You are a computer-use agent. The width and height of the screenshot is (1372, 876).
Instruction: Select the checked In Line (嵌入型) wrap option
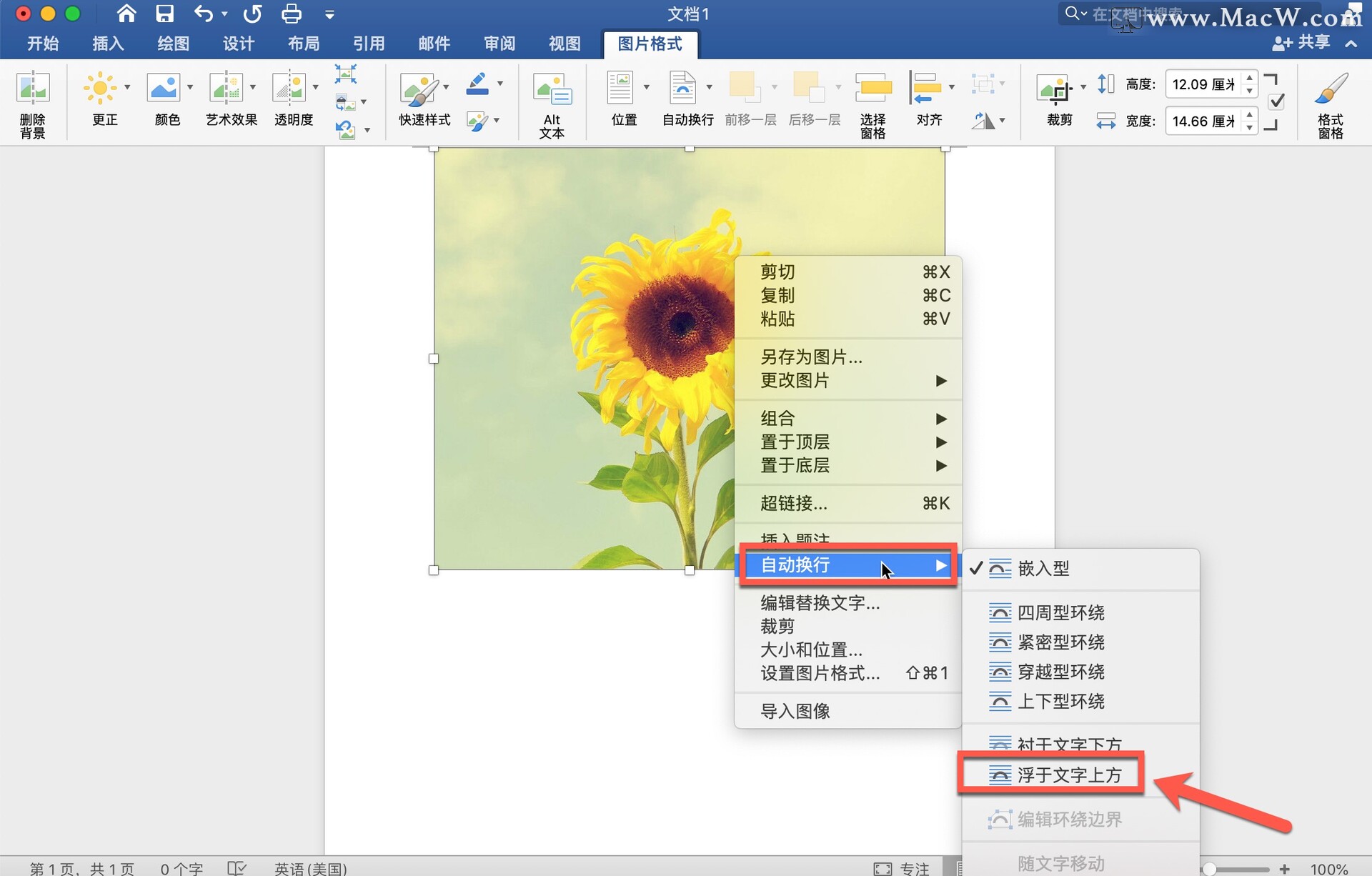pos(1043,569)
